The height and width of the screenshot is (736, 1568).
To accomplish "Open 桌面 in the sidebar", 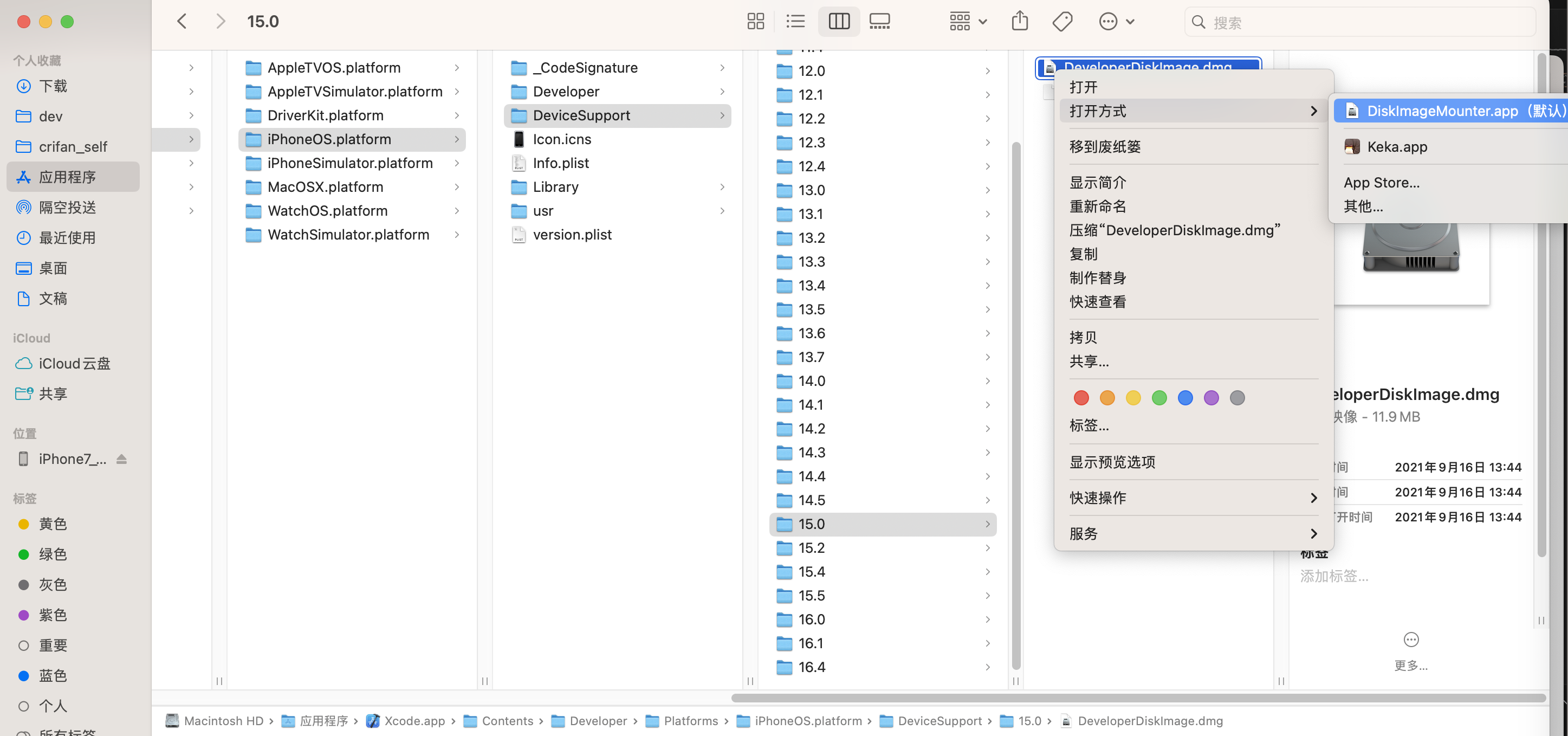I will 73,268.
